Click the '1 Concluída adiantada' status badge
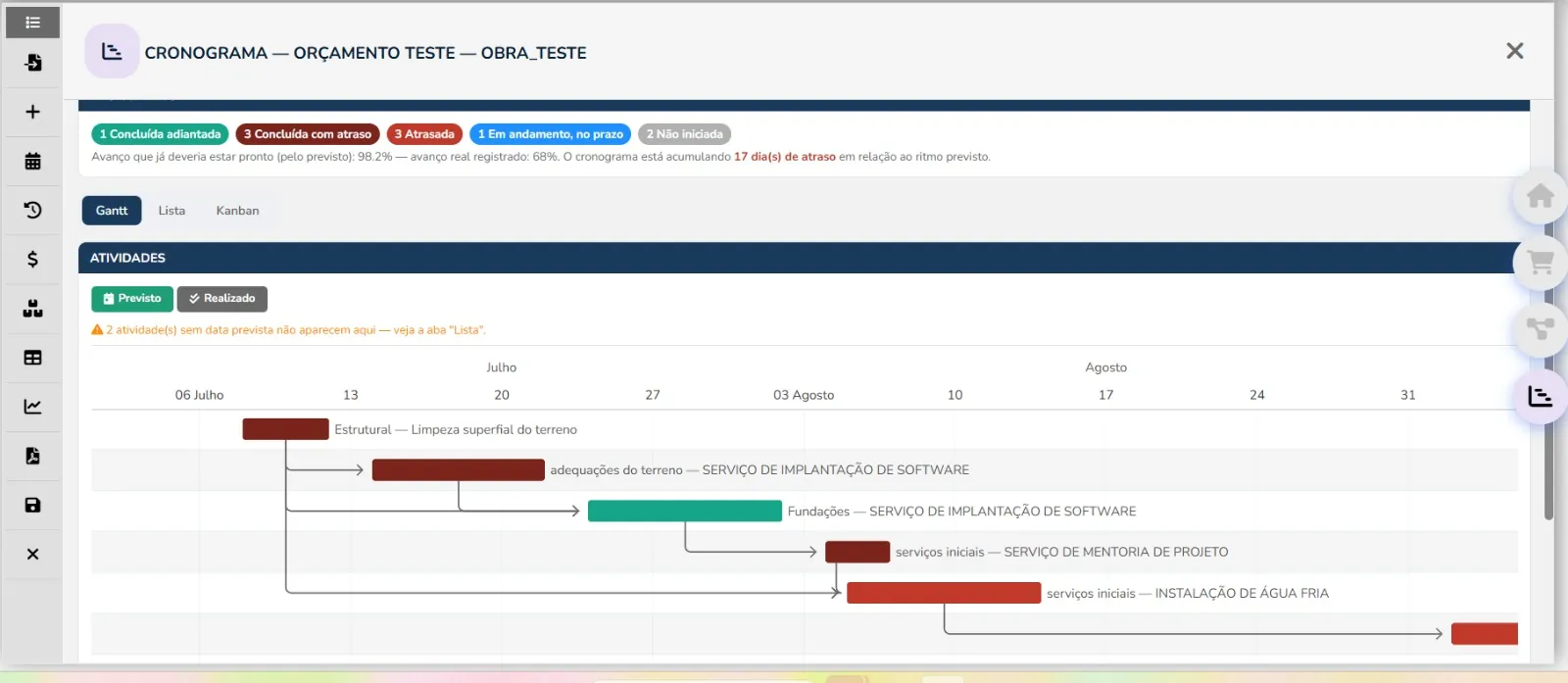This screenshot has width=1568, height=683. (160, 134)
